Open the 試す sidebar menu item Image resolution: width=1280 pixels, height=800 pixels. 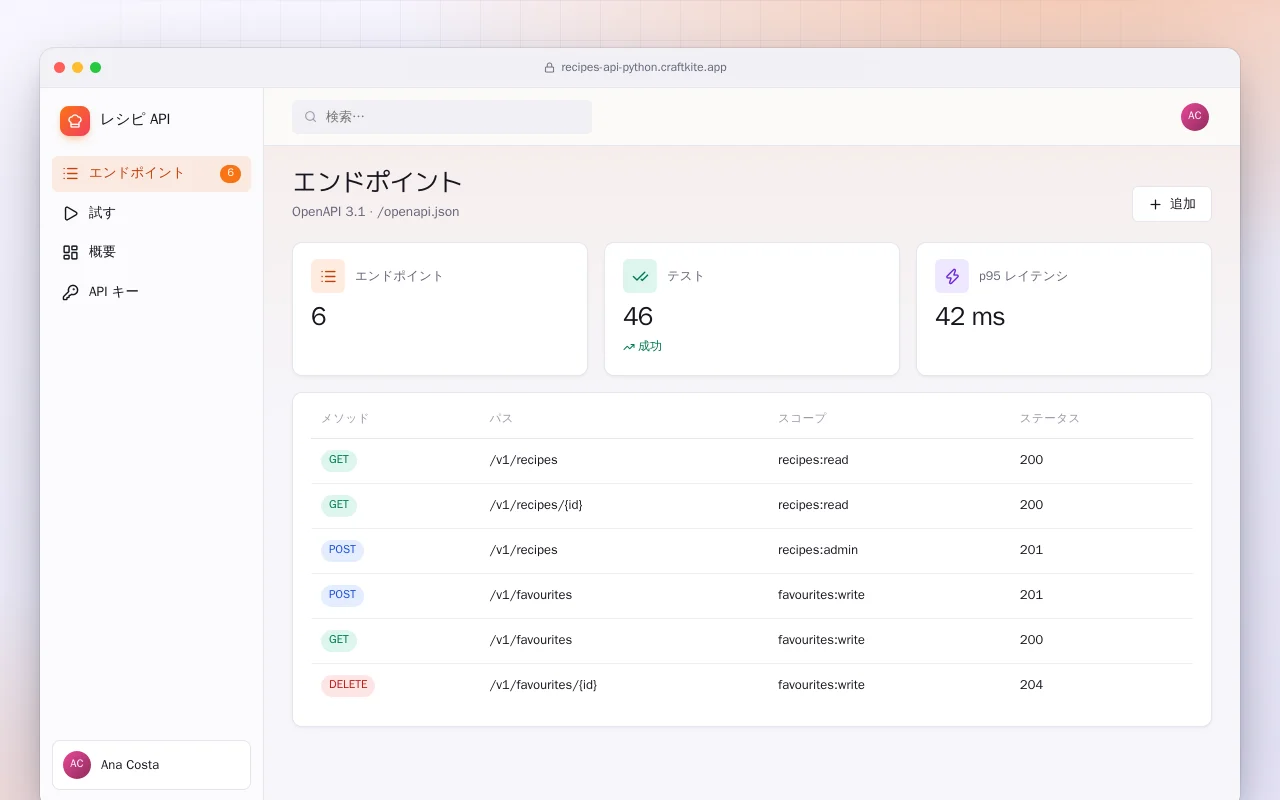(x=152, y=213)
